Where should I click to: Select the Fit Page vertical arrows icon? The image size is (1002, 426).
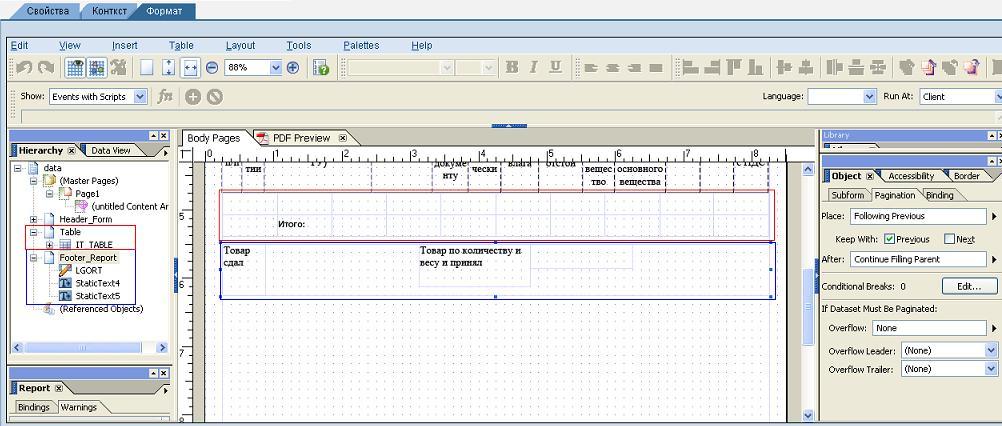168,68
